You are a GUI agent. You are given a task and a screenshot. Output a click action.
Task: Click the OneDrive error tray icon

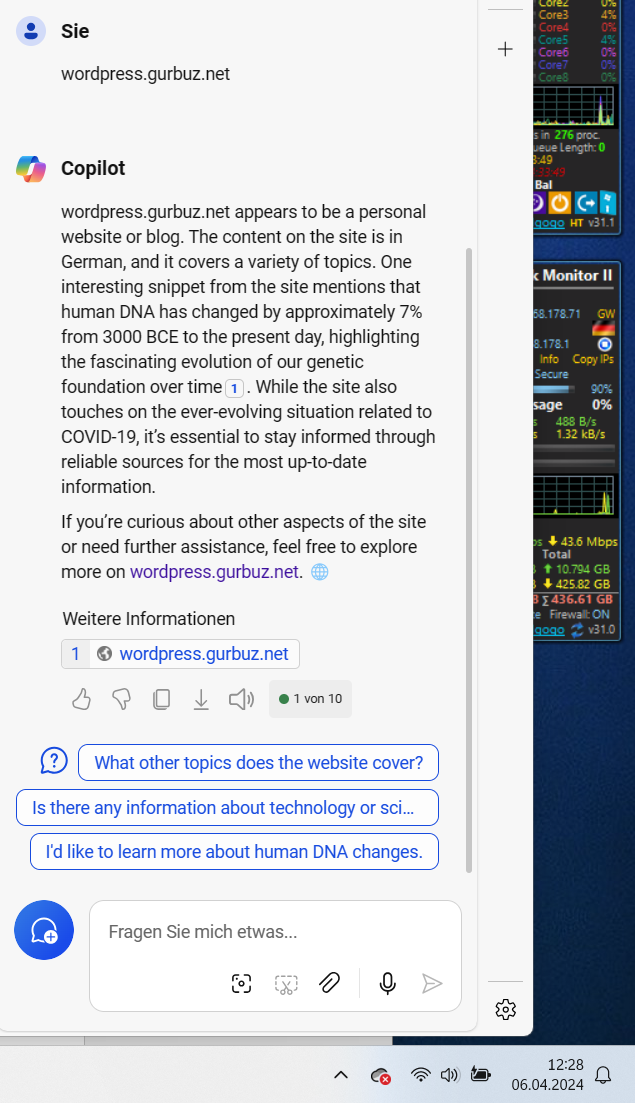click(x=380, y=1076)
